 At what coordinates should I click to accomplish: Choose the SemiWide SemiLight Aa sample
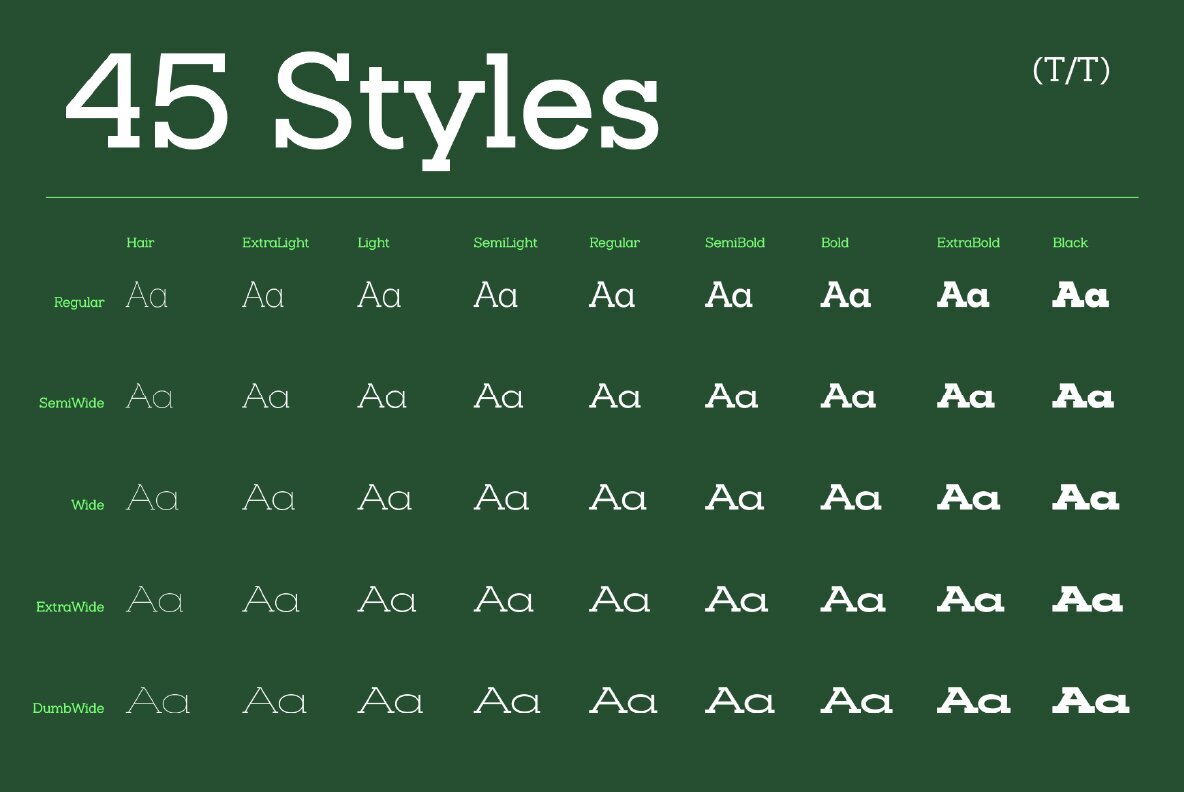(498, 396)
